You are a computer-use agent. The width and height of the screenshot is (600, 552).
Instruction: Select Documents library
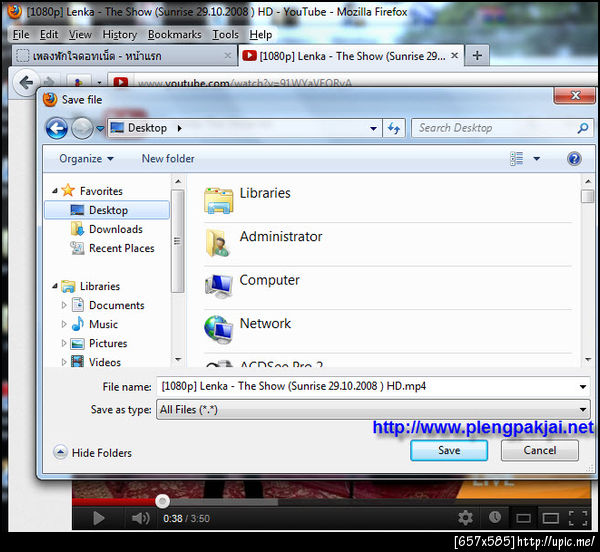109,305
